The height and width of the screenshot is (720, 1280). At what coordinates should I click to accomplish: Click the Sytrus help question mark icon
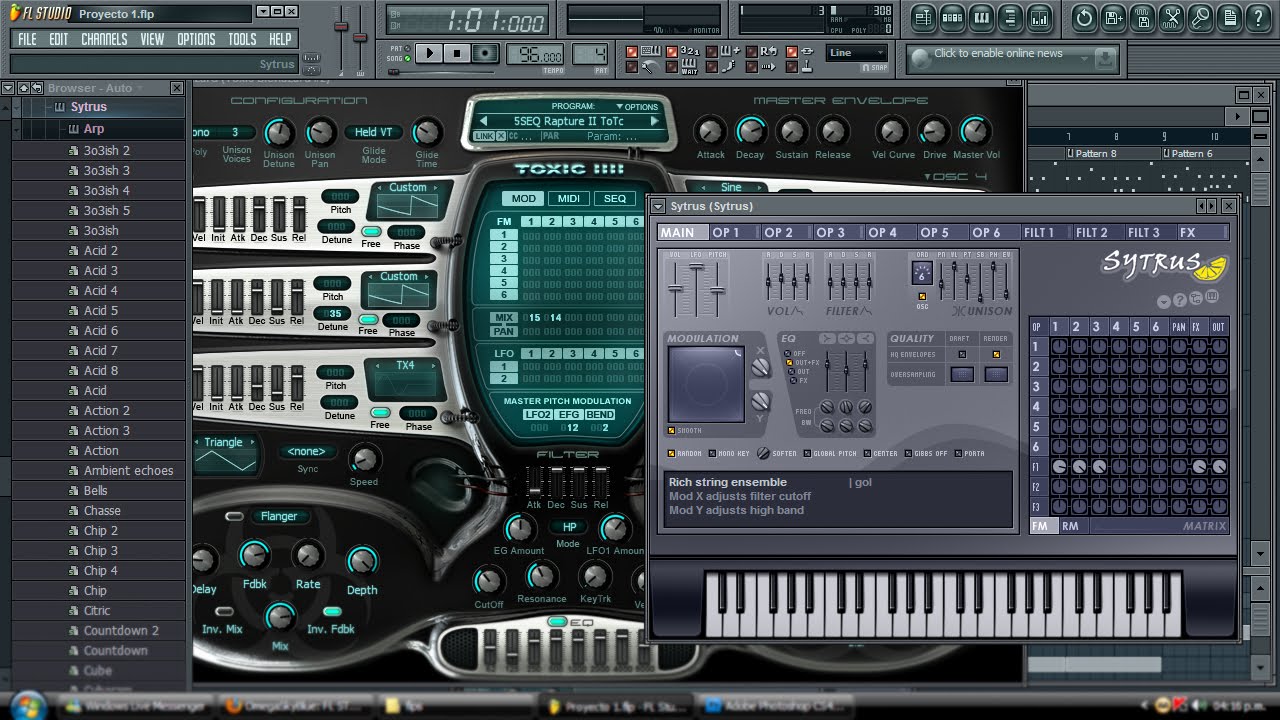[x=1180, y=300]
